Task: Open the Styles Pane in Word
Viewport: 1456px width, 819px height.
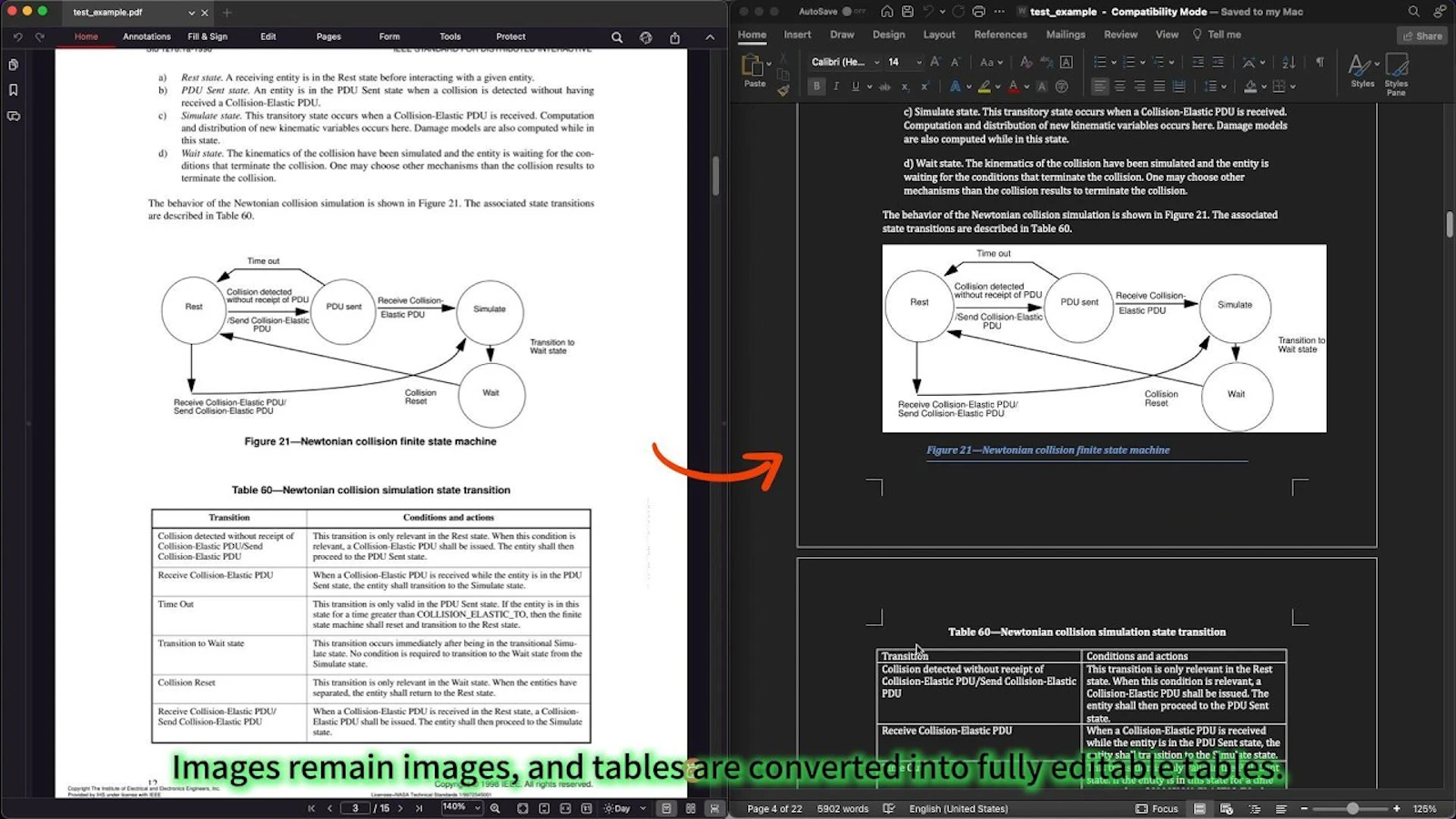Action: (1396, 74)
